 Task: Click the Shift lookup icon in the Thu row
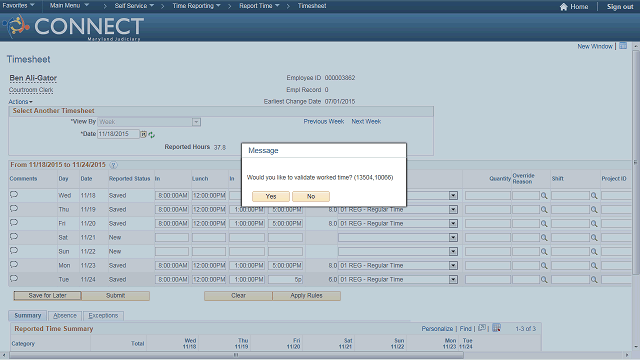point(594,210)
